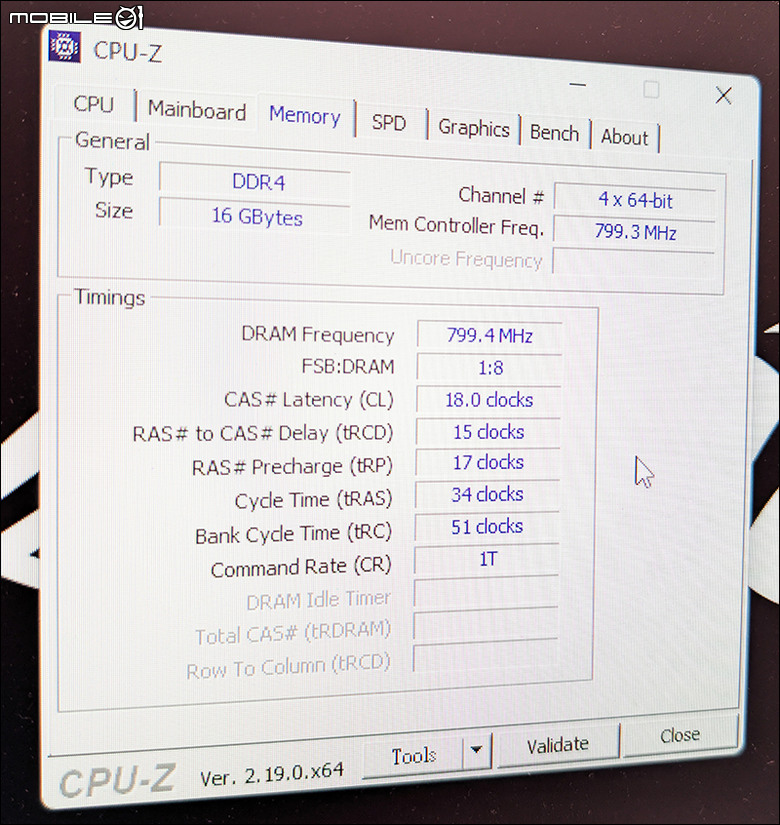This screenshot has width=780, height=825.
Task: Click the Ver. 2.19.0.x64 version text
Action: coord(272,774)
